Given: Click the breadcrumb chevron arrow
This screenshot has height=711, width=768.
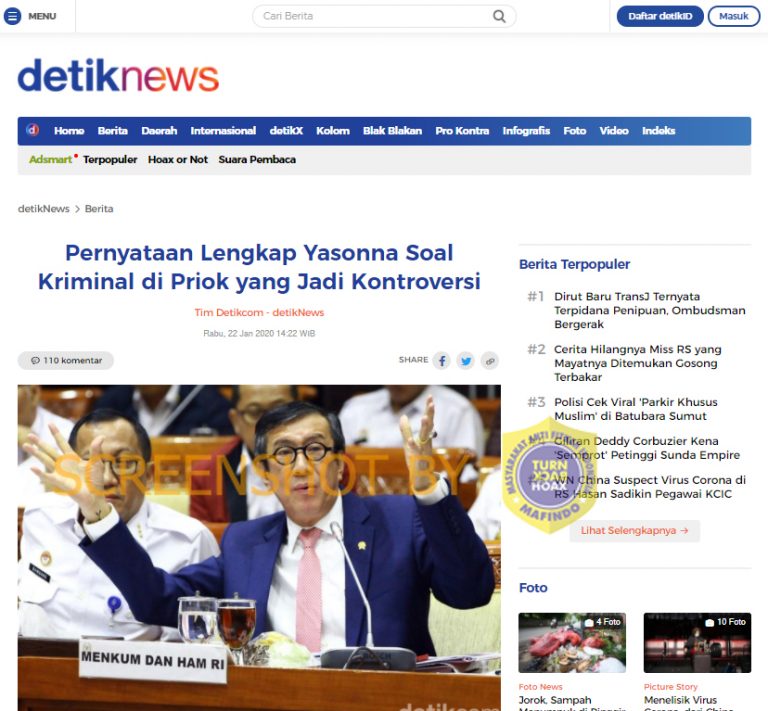Looking at the screenshot, I should tap(77, 209).
